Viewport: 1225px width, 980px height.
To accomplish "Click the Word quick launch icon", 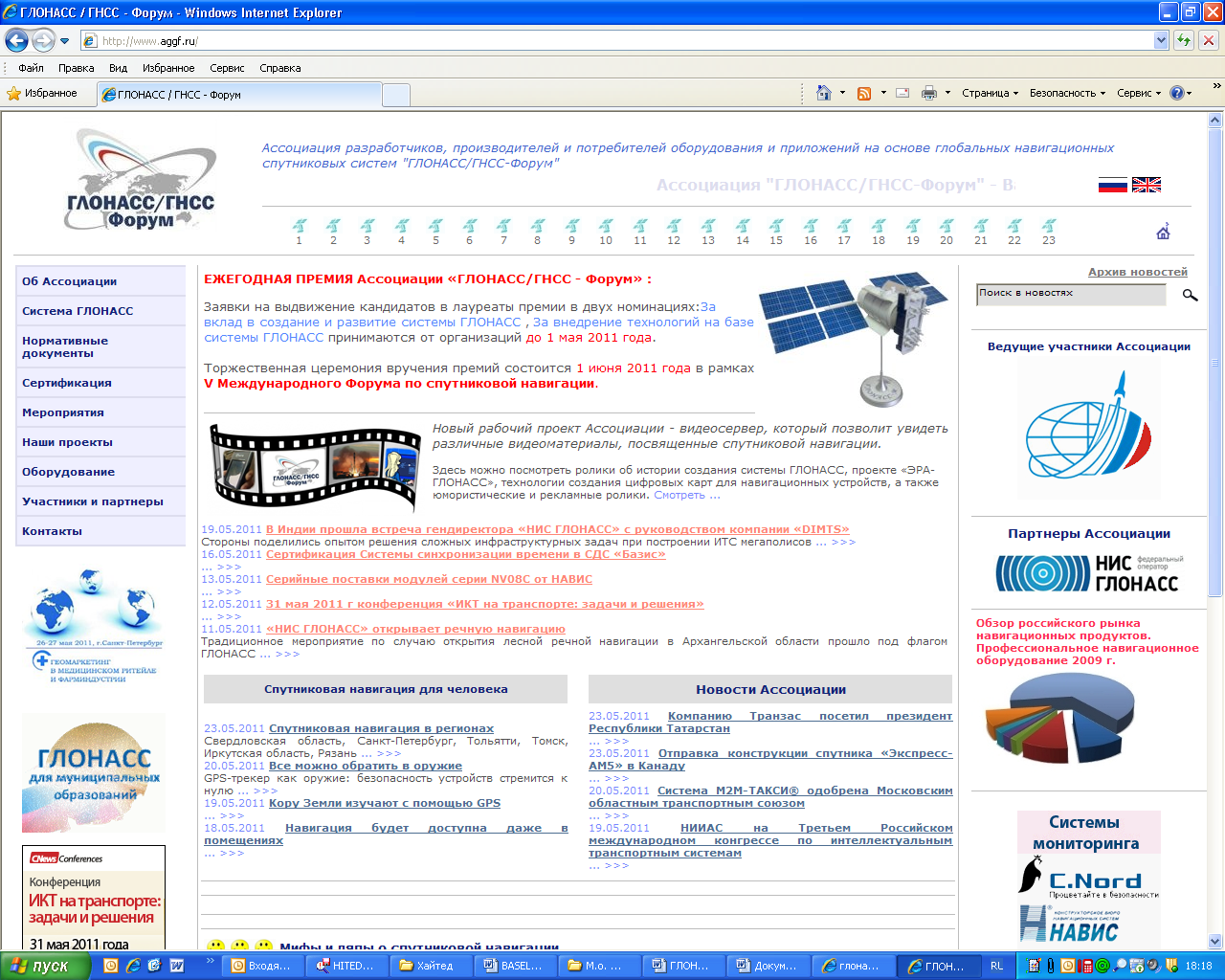I will [x=177, y=966].
